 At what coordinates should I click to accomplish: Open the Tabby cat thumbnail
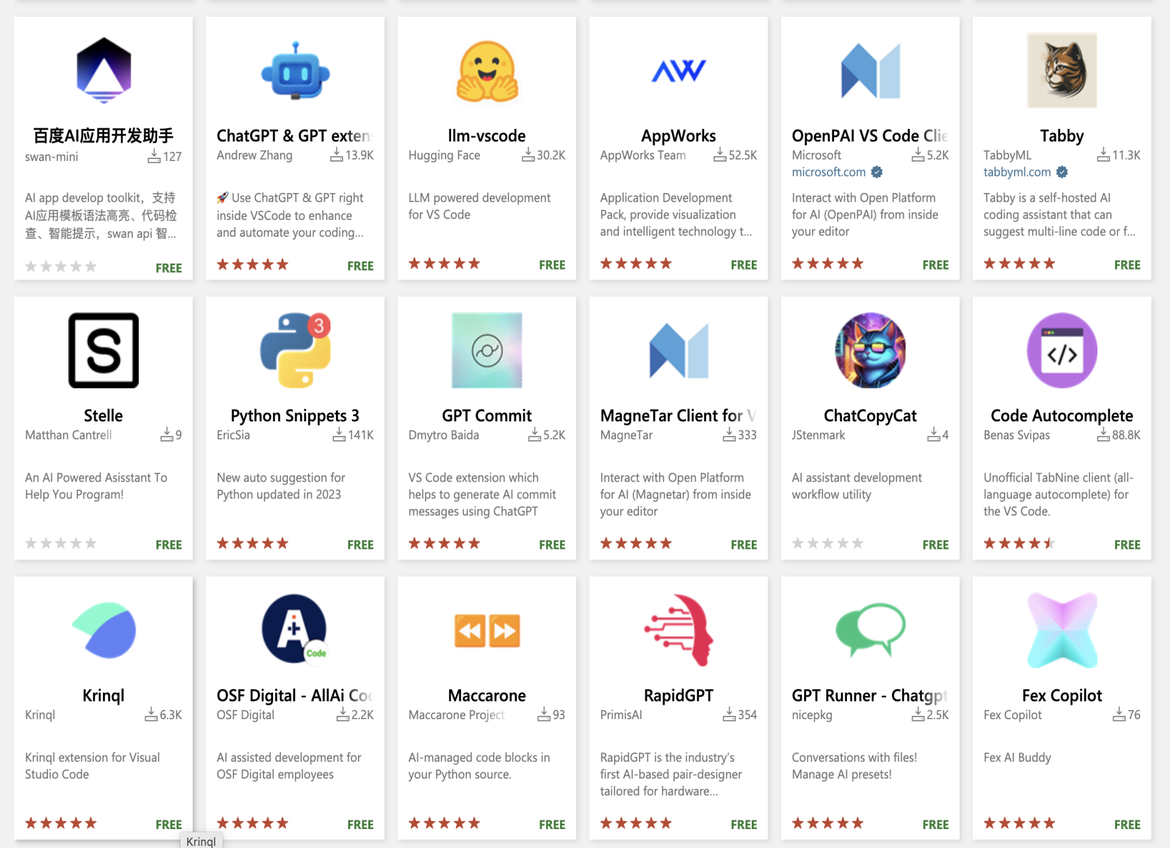pos(1062,70)
